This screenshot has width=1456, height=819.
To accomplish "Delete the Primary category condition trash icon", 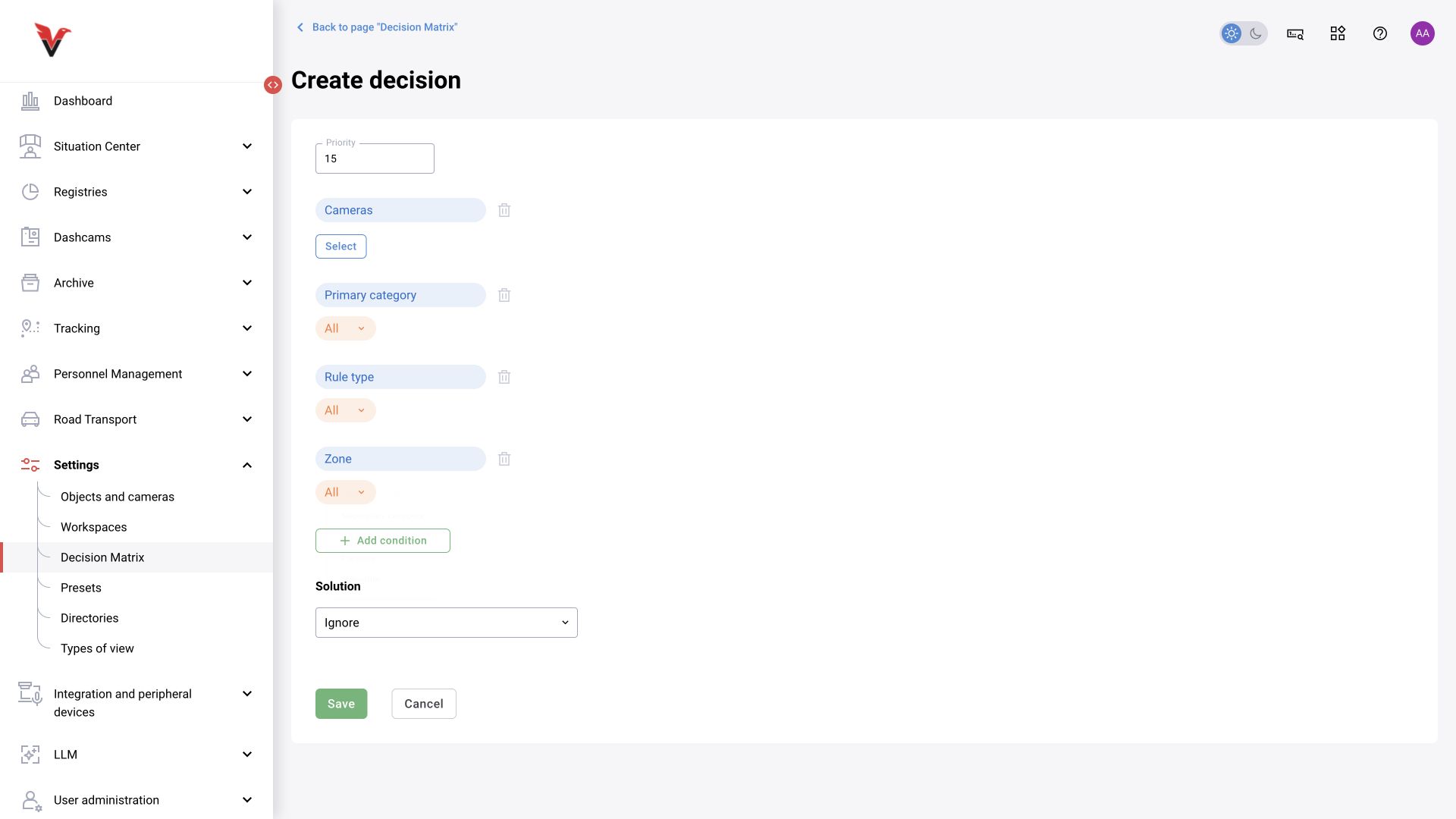I will click(504, 295).
